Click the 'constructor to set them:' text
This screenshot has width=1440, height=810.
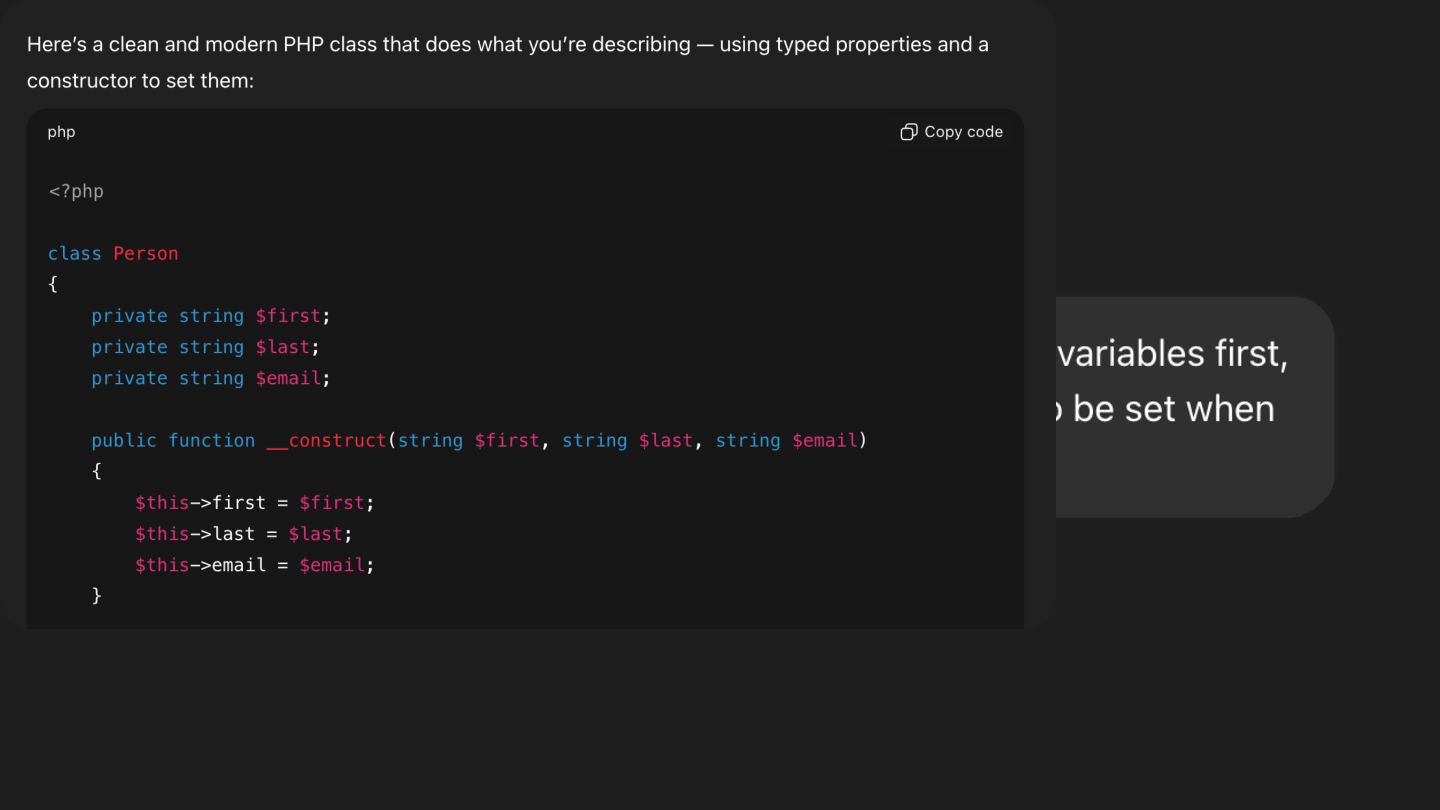tap(141, 80)
